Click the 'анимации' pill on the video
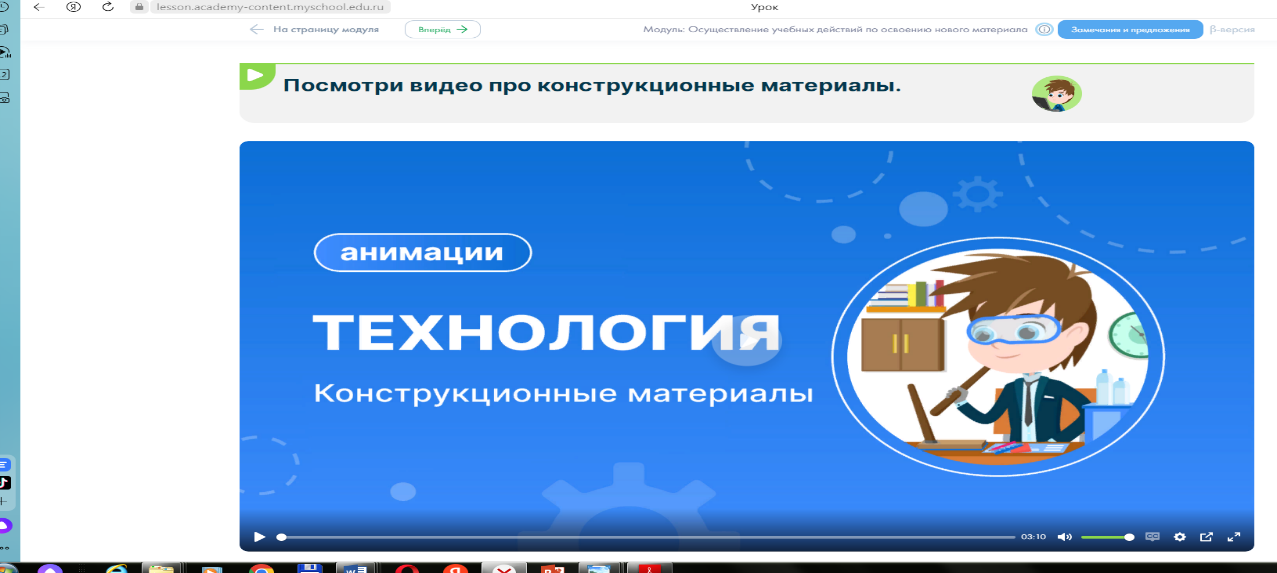Viewport: 1277px width, 573px height. tap(422, 253)
